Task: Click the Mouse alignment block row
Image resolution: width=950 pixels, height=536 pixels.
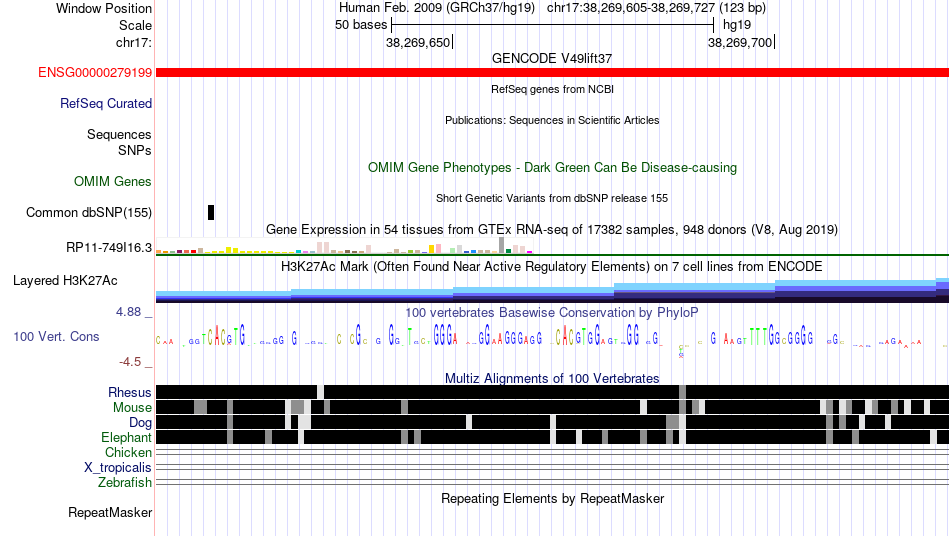Action: click(552, 407)
